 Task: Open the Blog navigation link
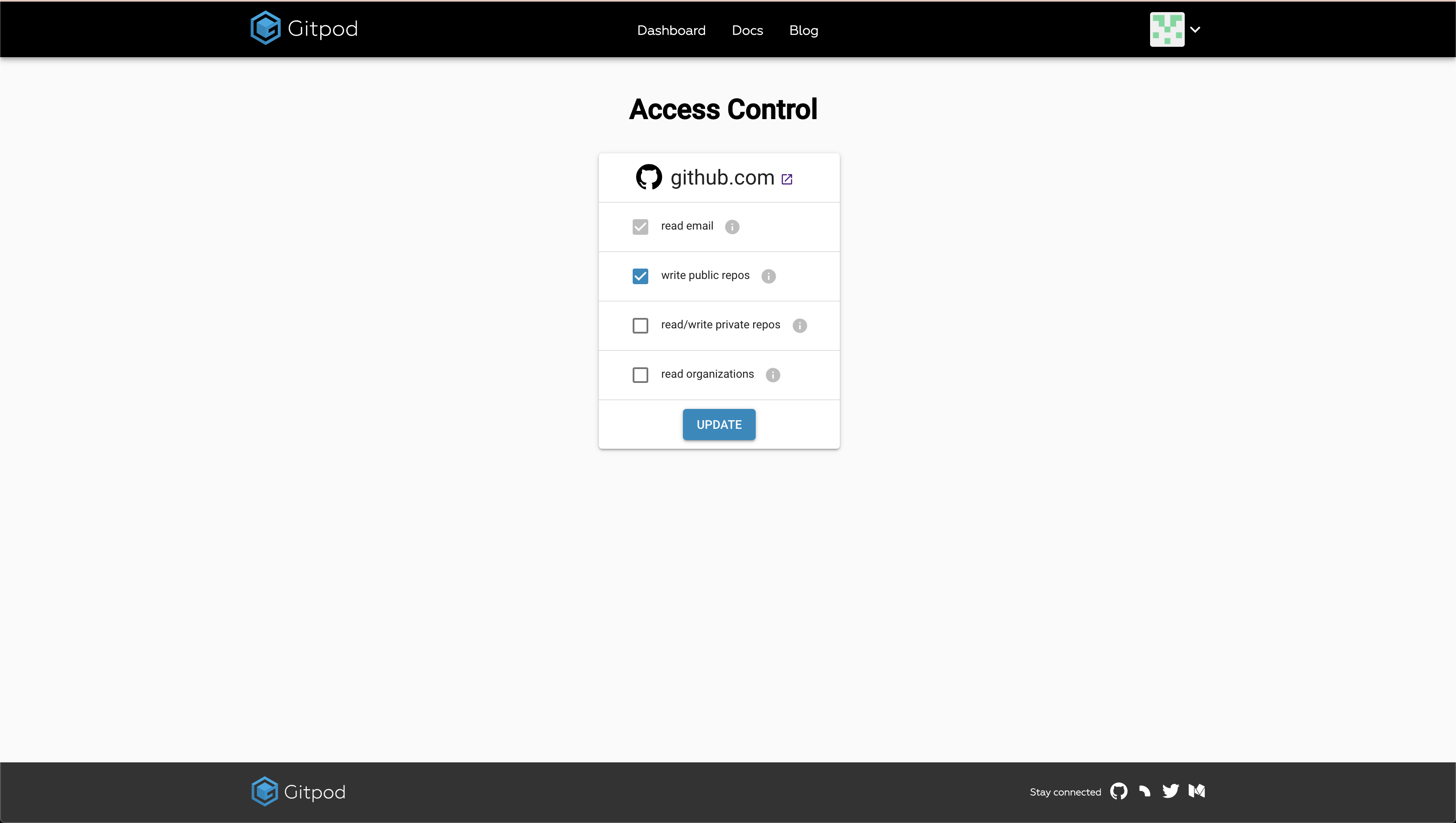(803, 30)
